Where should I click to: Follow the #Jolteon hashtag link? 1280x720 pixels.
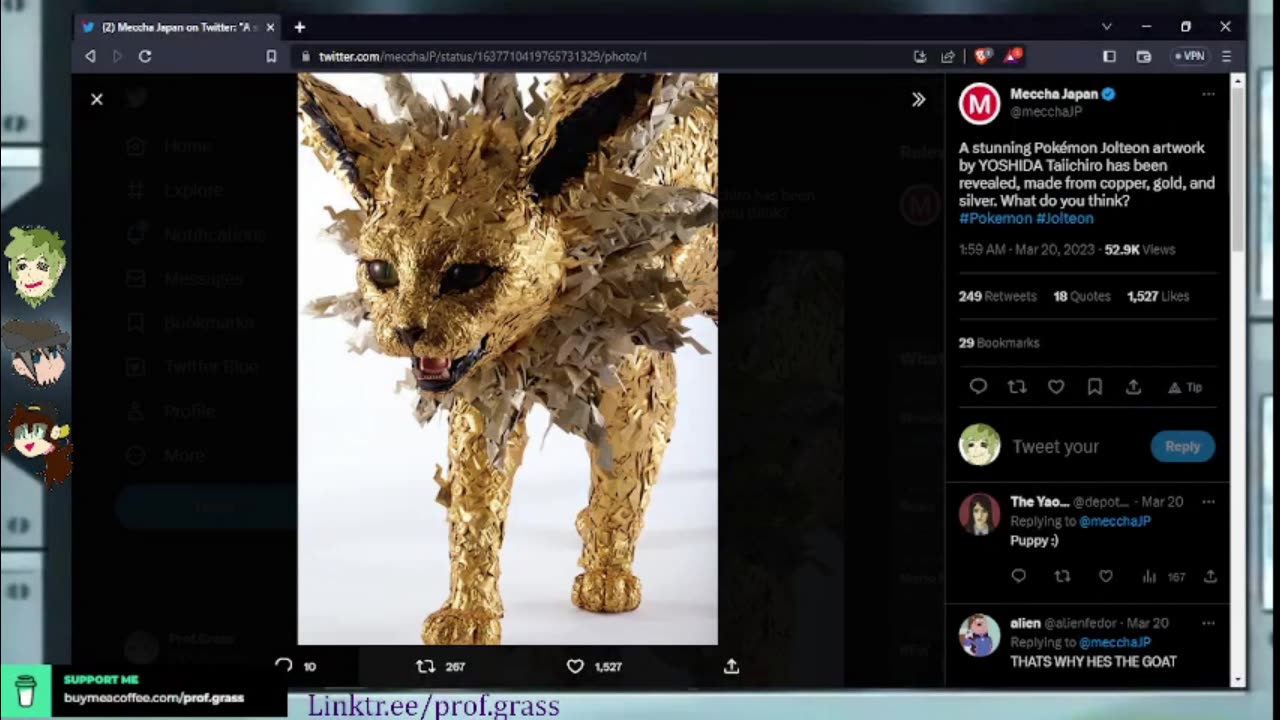tap(1065, 218)
